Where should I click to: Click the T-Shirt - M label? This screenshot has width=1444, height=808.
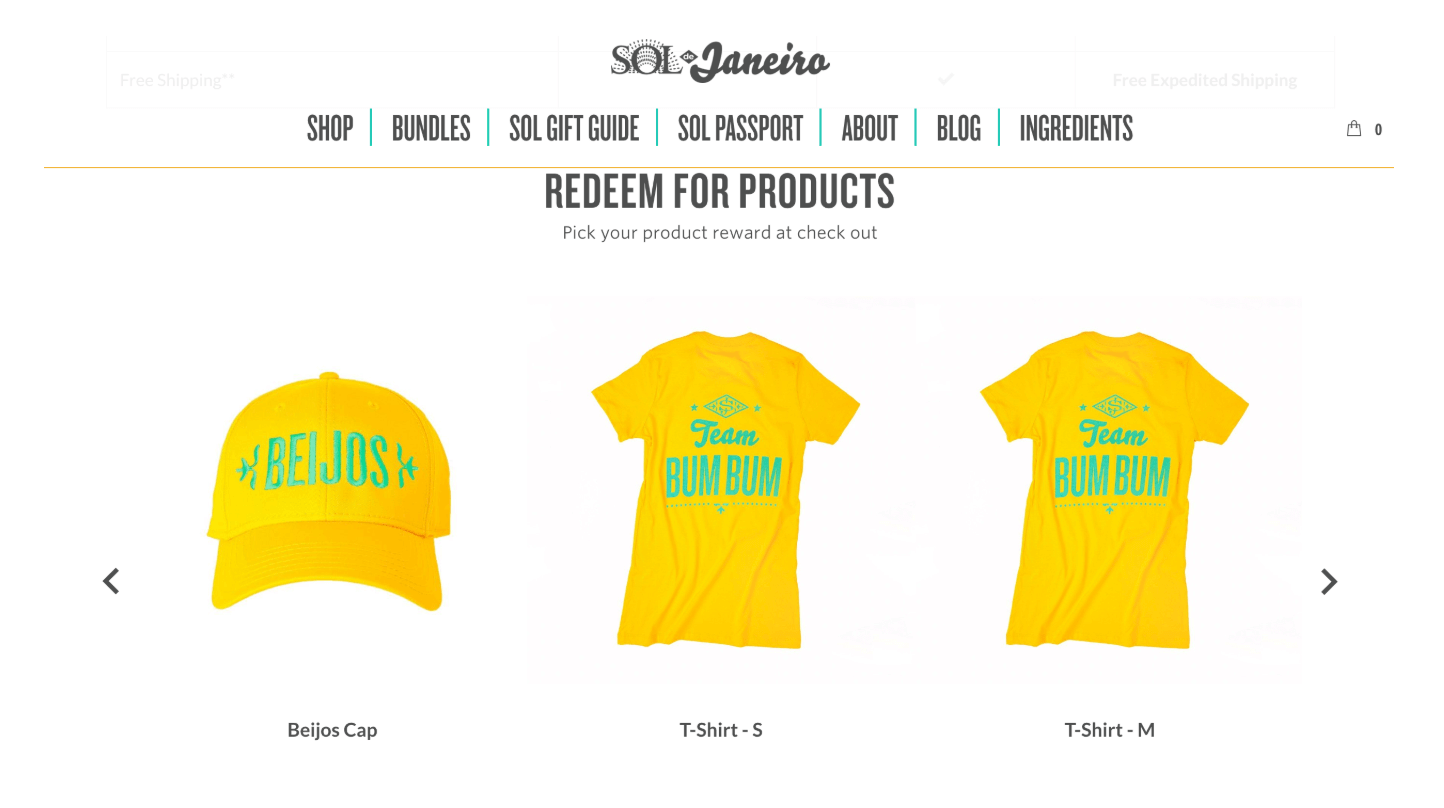[x=1110, y=730]
